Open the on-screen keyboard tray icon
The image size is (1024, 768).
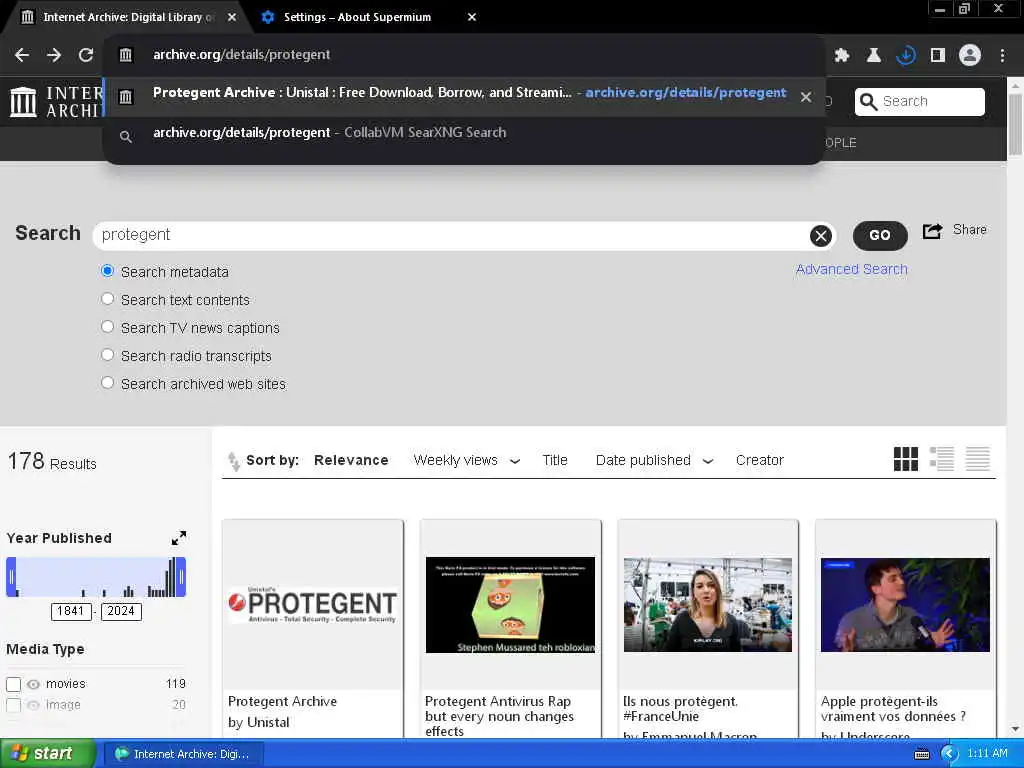[921, 754]
